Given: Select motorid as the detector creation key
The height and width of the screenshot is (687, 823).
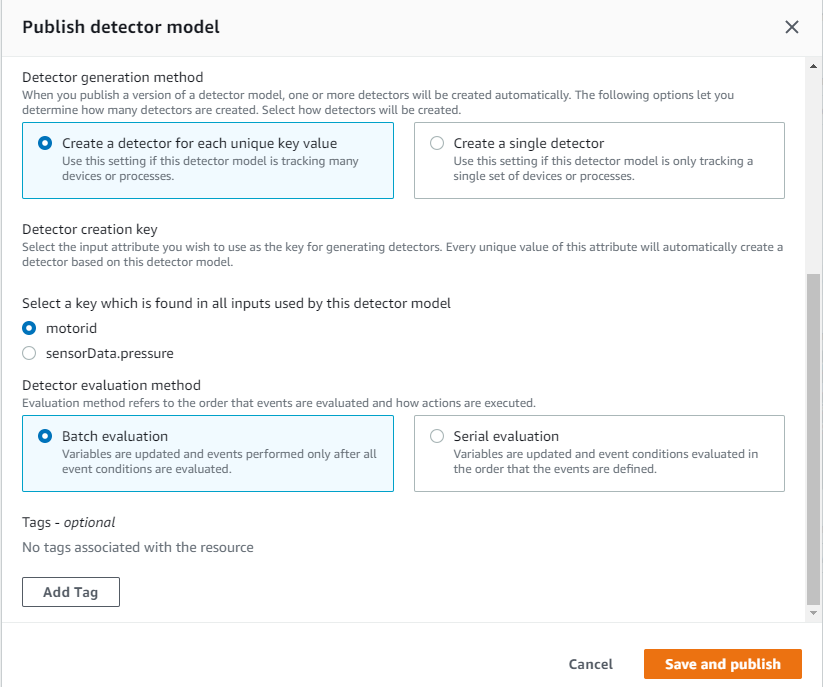Looking at the screenshot, I should [x=29, y=327].
